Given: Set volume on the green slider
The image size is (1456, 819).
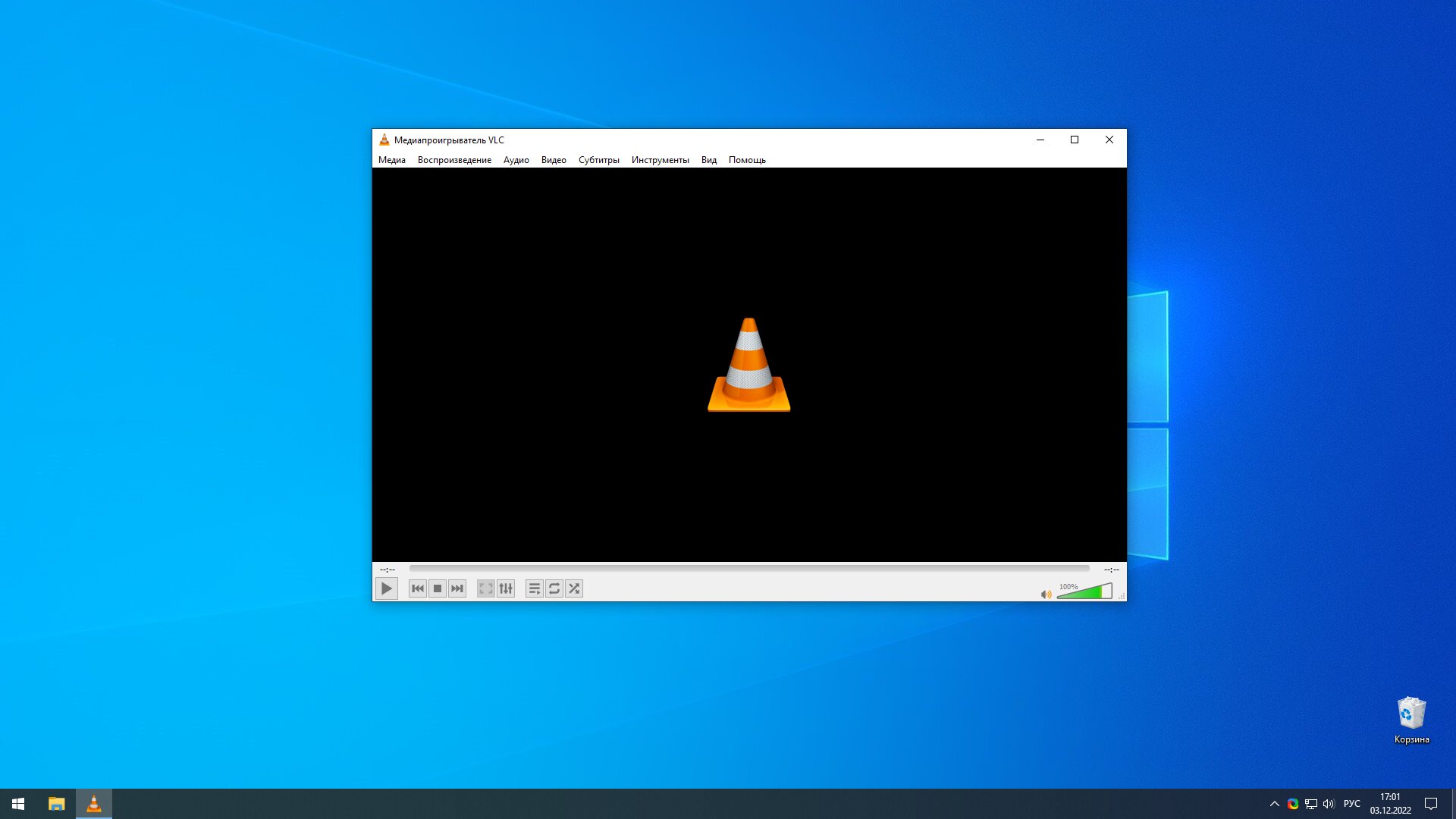Looking at the screenshot, I should (1084, 591).
